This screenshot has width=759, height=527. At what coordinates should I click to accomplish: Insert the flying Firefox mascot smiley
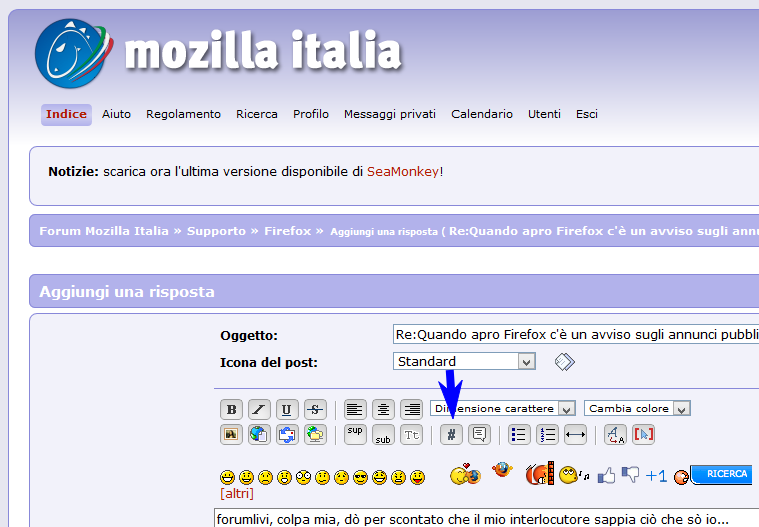click(x=502, y=469)
